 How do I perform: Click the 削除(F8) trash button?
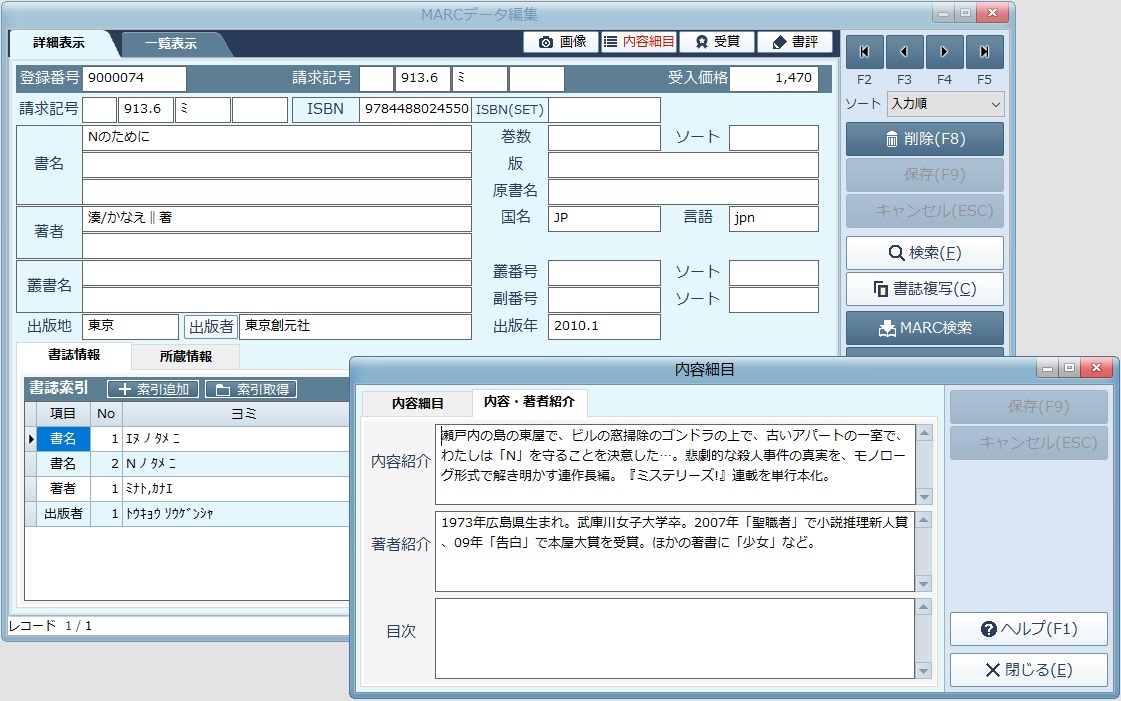click(x=925, y=139)
